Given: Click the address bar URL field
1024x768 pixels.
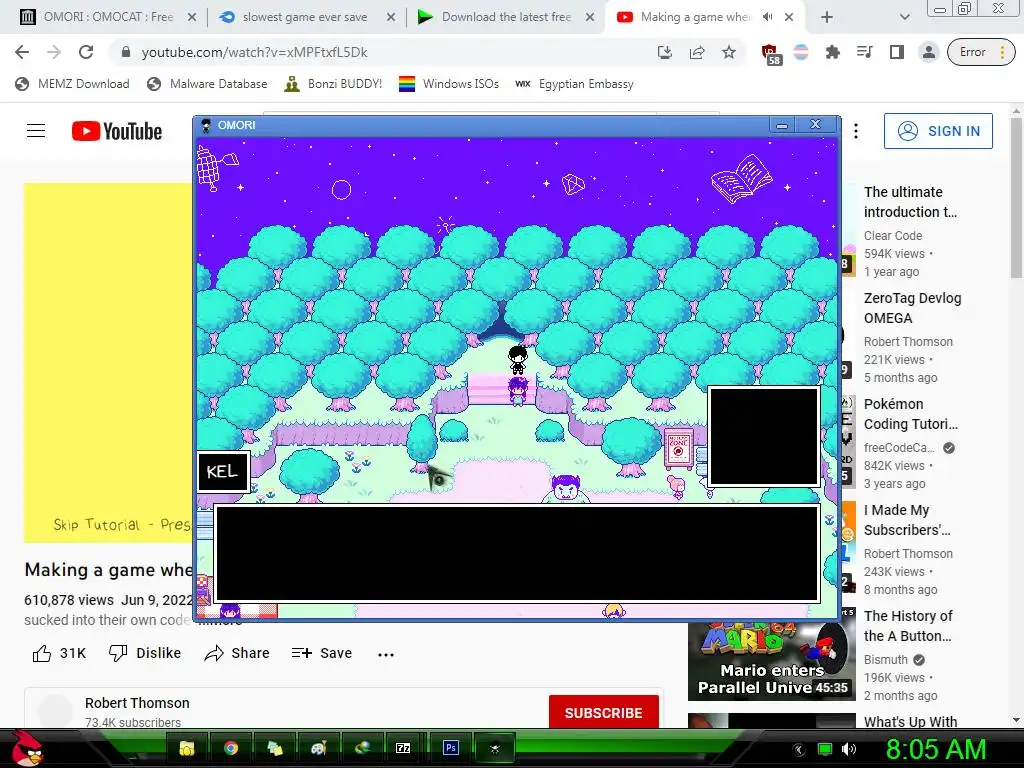Looking at the screenshot, I should tap(385, 52).
